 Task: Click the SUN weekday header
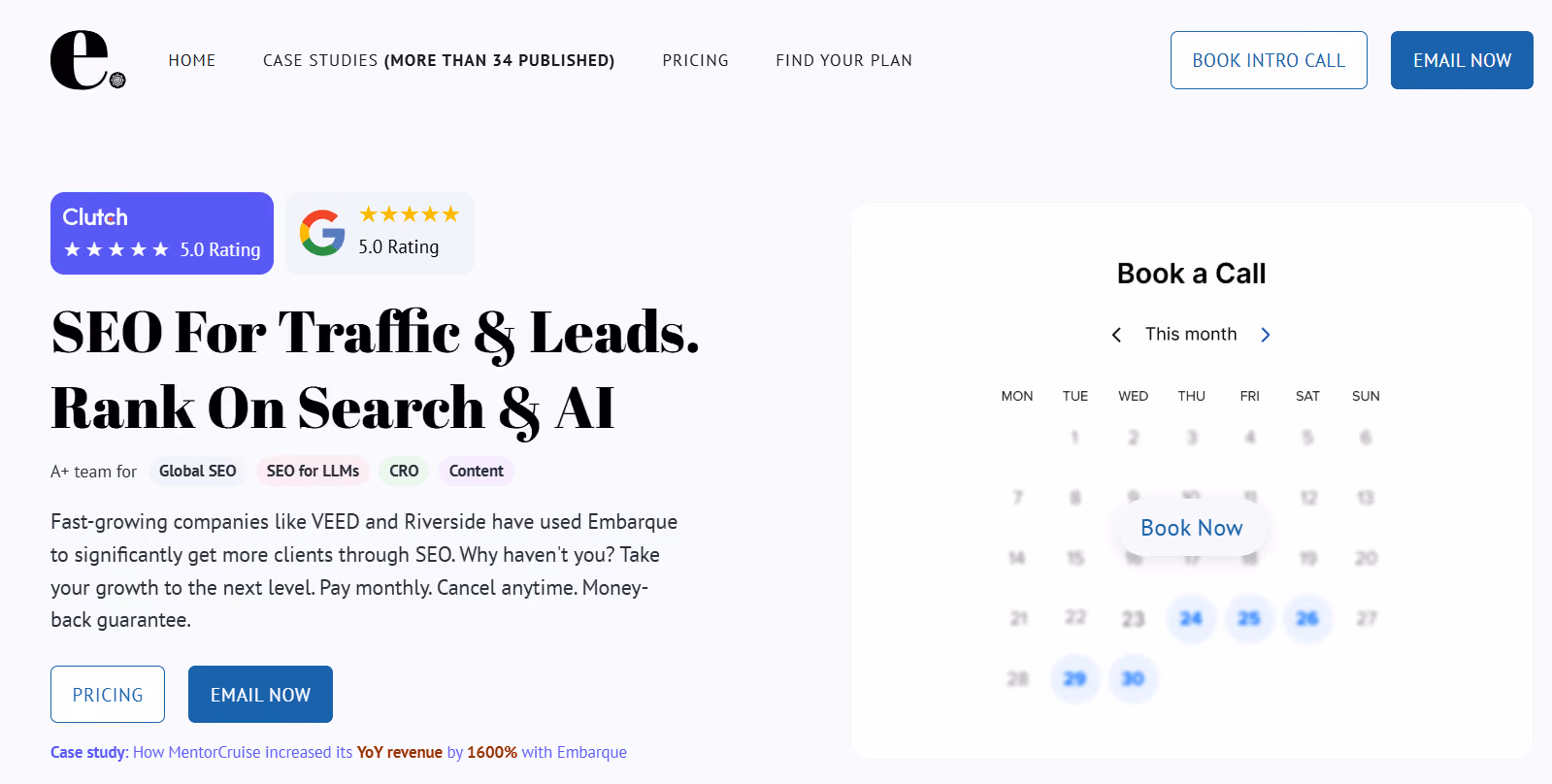click(1366, 396)
